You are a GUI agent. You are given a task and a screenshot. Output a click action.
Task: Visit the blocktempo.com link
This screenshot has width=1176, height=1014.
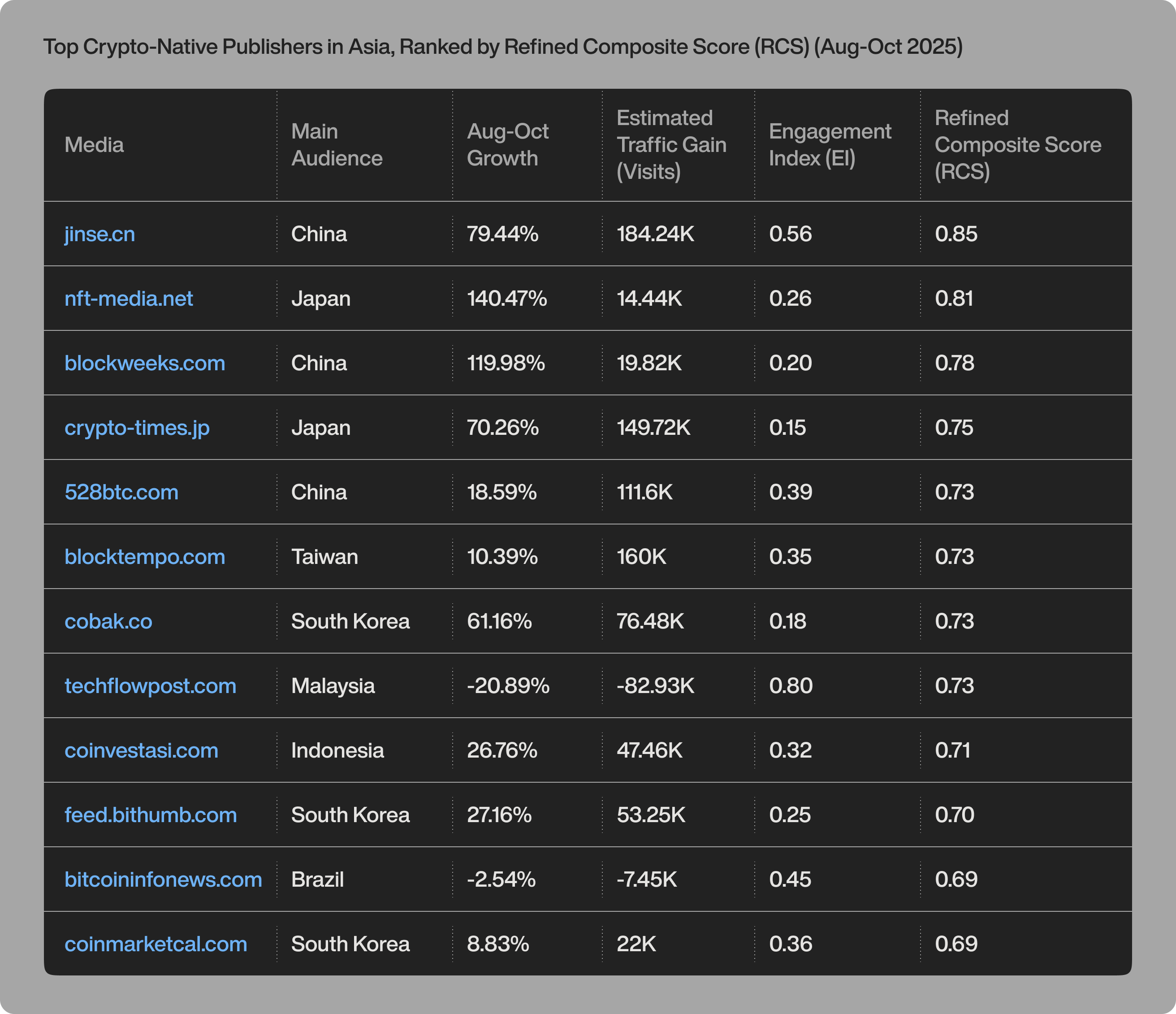click(145, 556)
